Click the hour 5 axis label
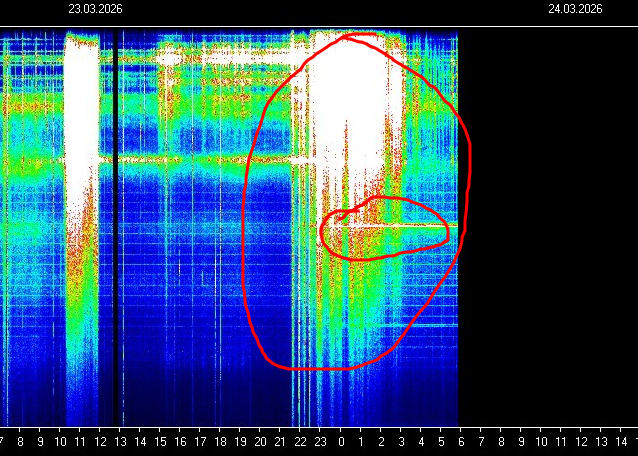638x456 pixels. click(441, 441)
